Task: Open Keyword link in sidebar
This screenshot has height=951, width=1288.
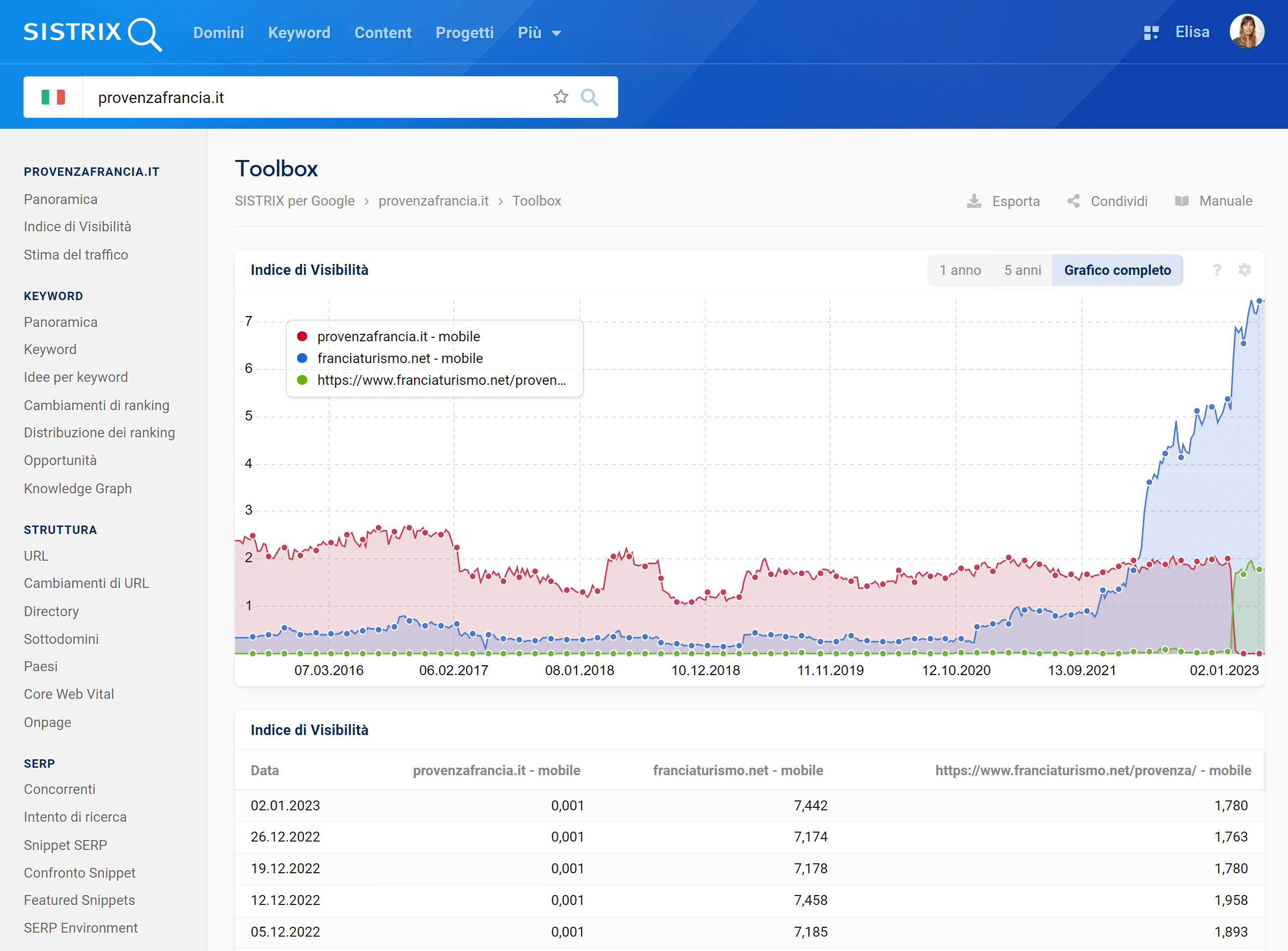Action: (50, 349)
